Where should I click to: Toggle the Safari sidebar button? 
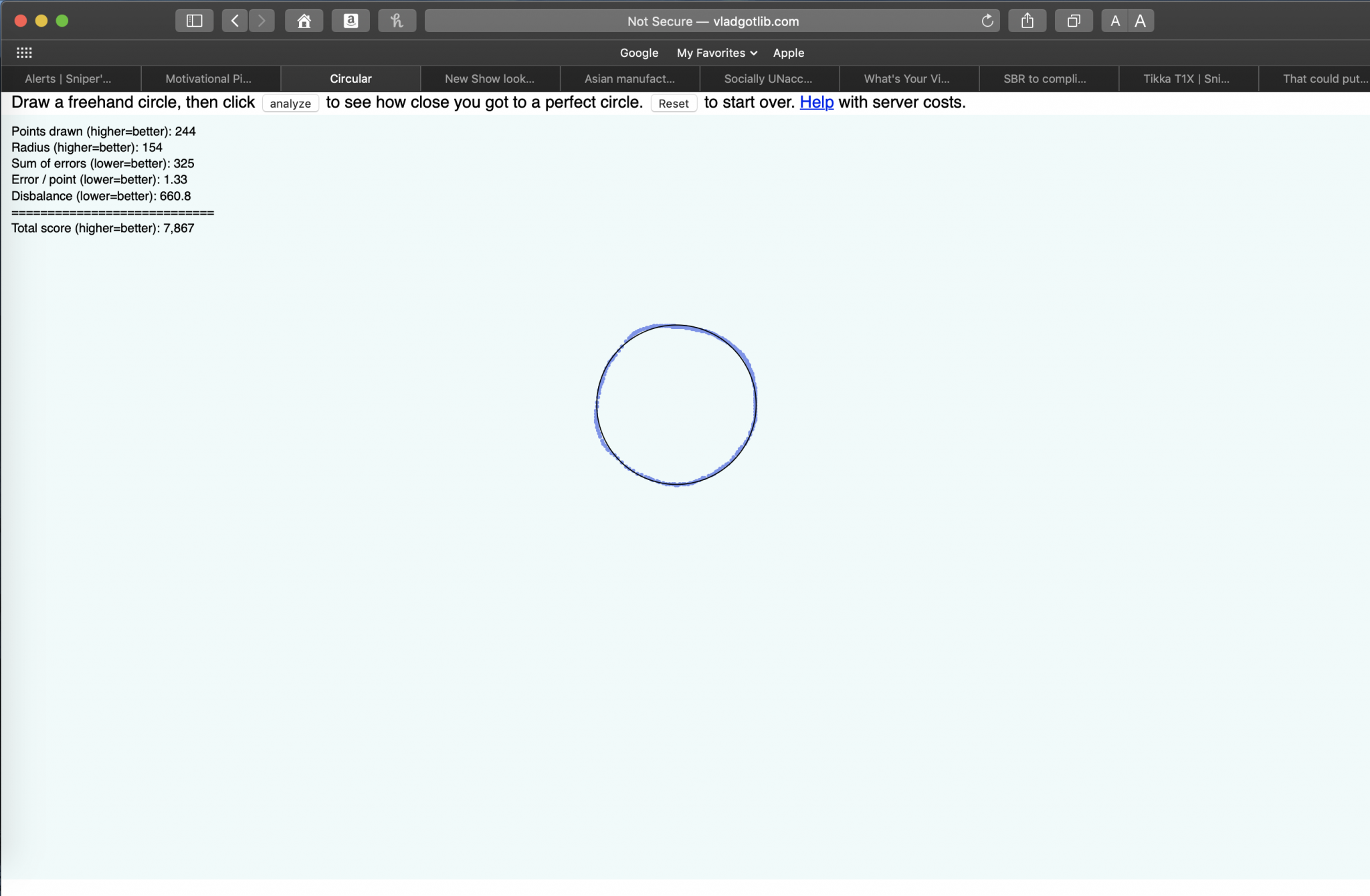point(194,21)
